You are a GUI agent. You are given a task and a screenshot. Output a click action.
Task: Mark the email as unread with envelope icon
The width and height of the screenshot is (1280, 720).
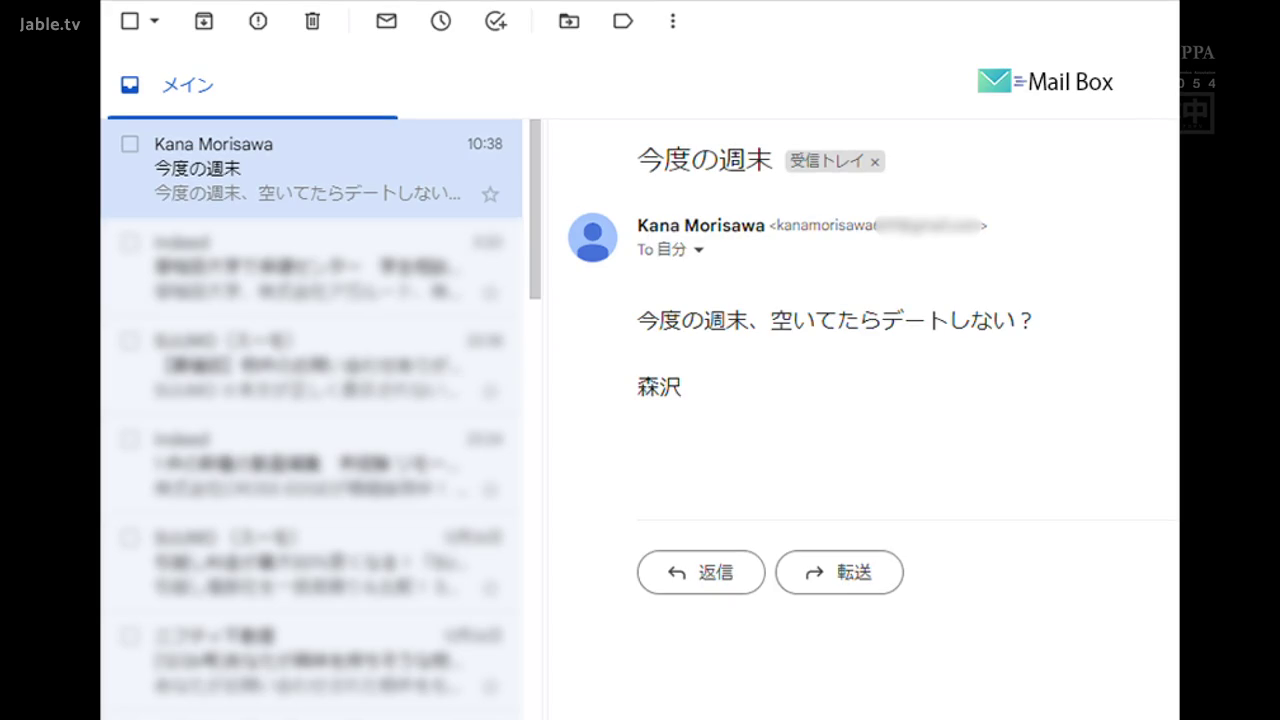(x=386, y=21)
